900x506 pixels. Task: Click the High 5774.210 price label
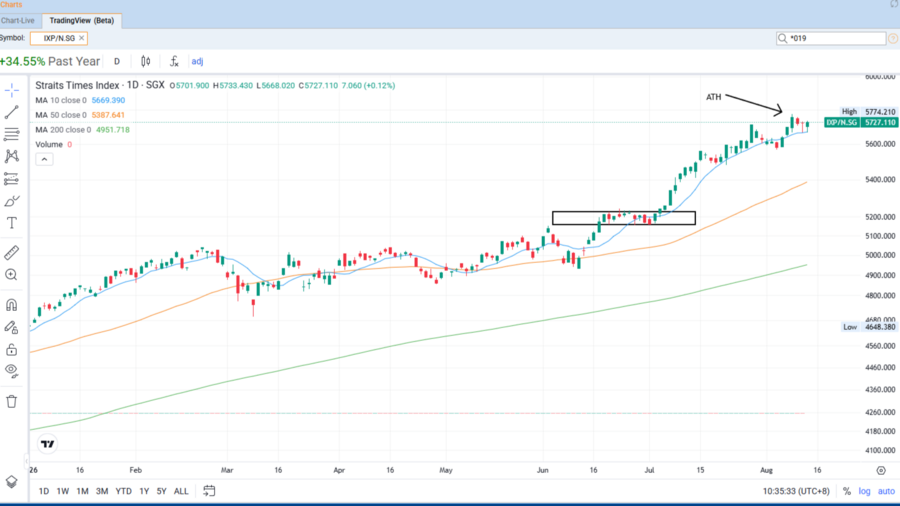coord(868,112)
